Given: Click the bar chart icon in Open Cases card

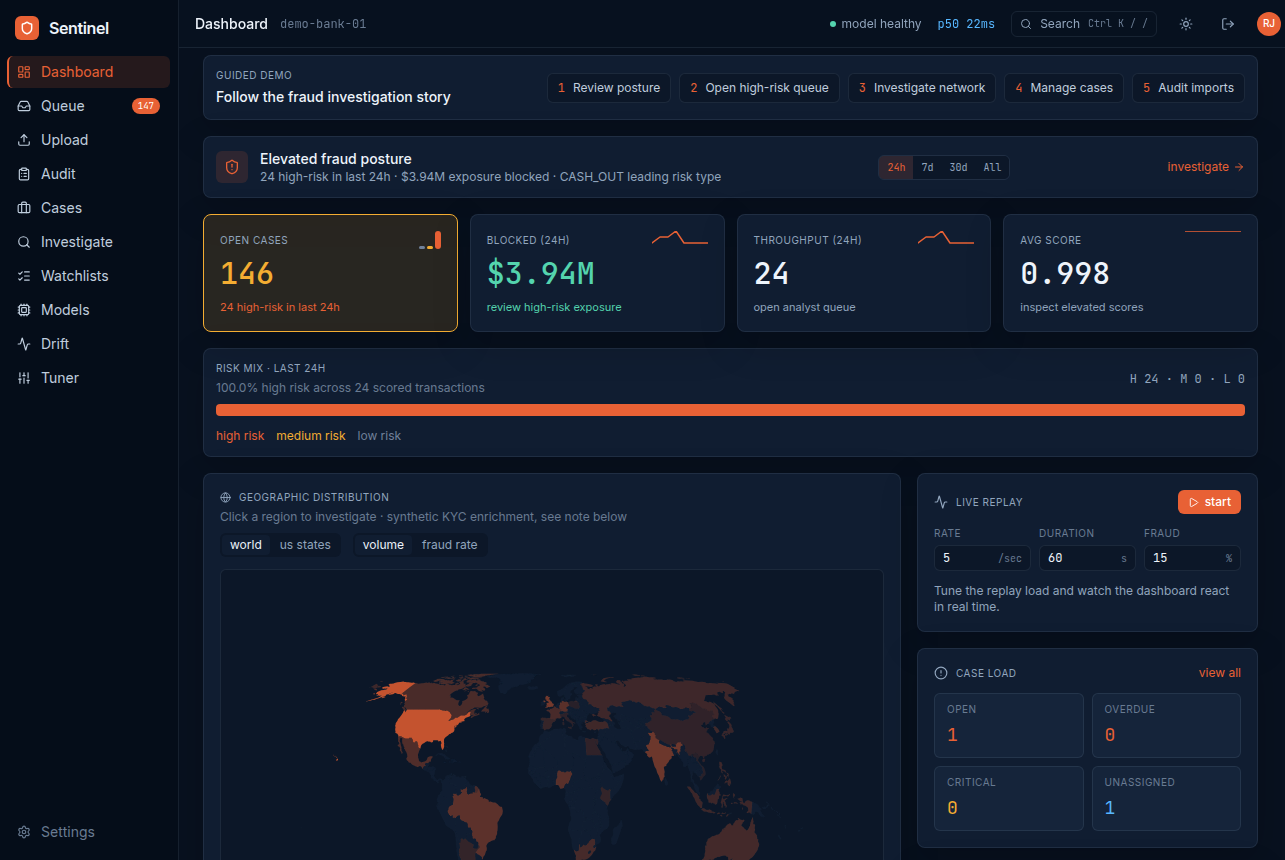Looking at the screenshot, I should tap(430, 241).
